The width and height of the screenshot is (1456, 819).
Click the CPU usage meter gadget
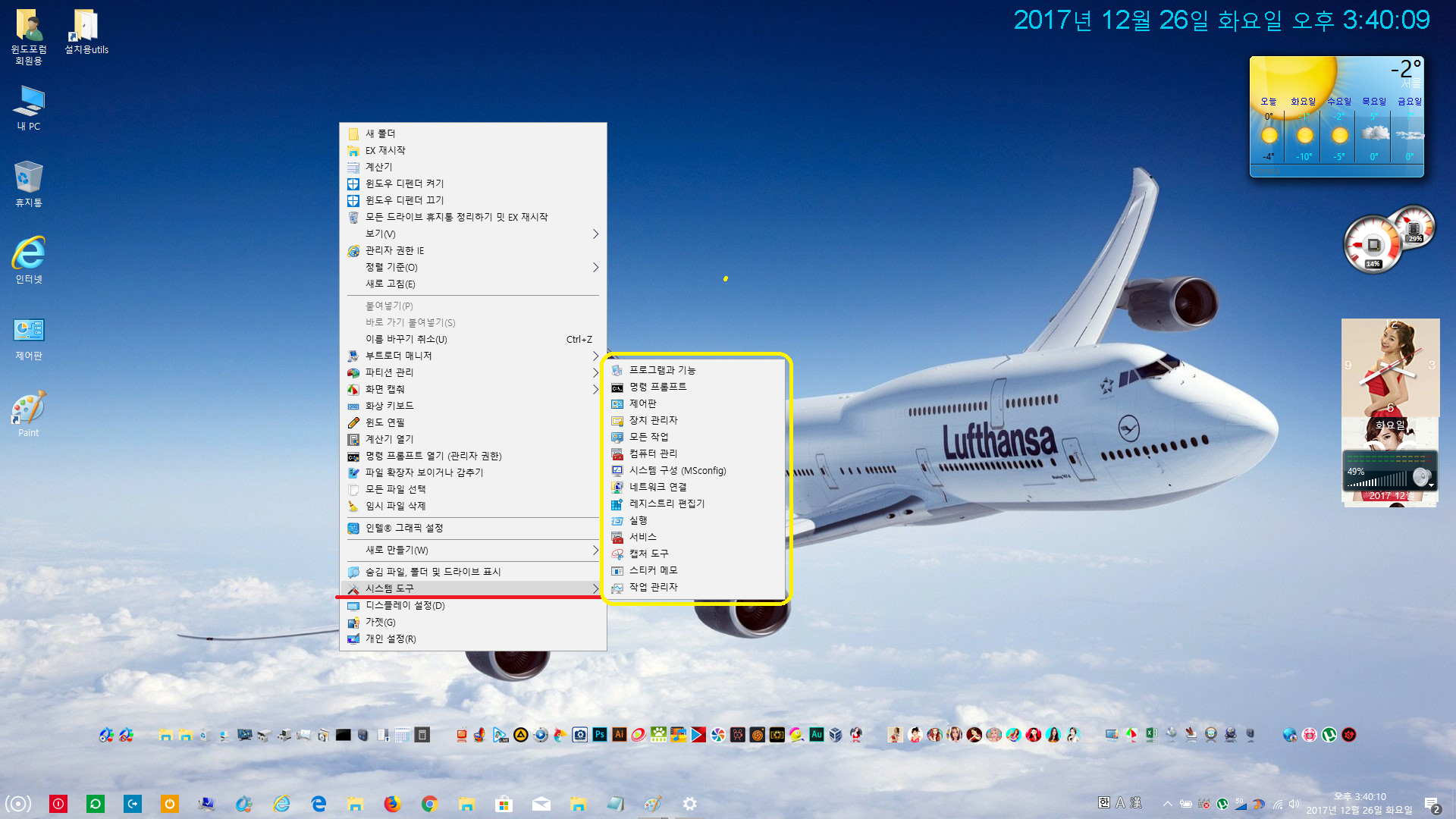pos(1373,245)
